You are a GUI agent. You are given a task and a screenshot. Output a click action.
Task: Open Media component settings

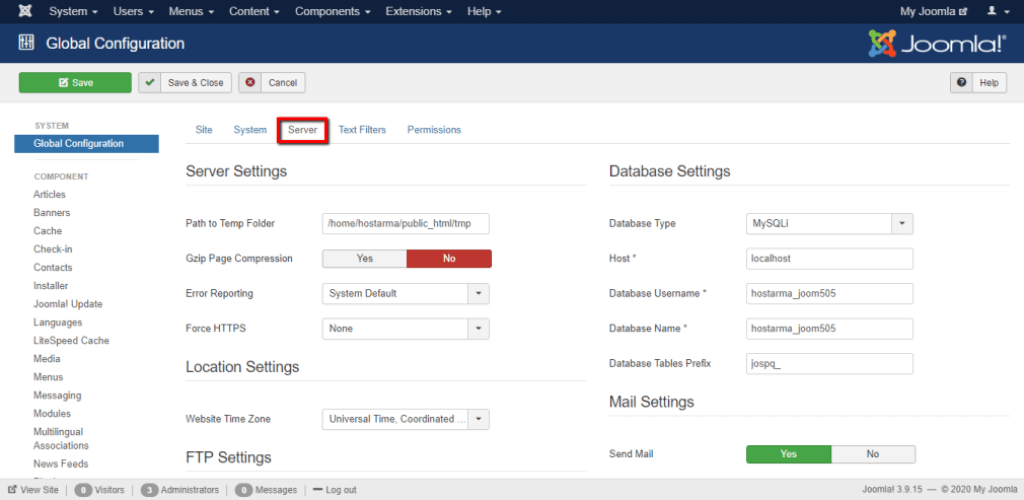pos(47,359)
